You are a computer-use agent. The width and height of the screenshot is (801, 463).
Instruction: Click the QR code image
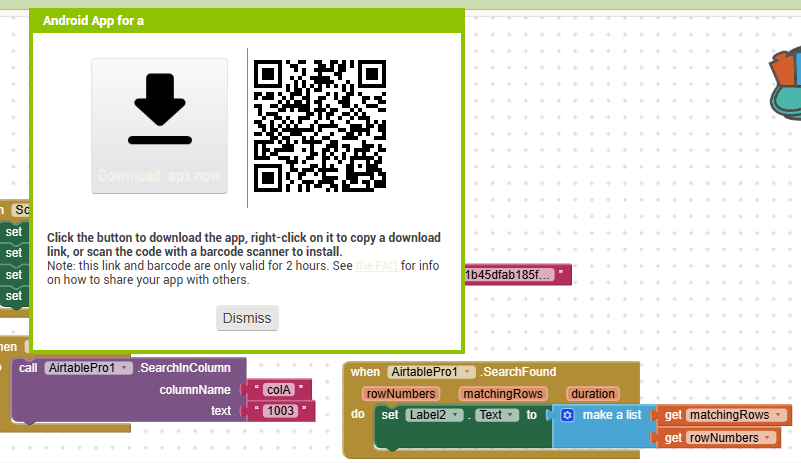click(320, 125)
